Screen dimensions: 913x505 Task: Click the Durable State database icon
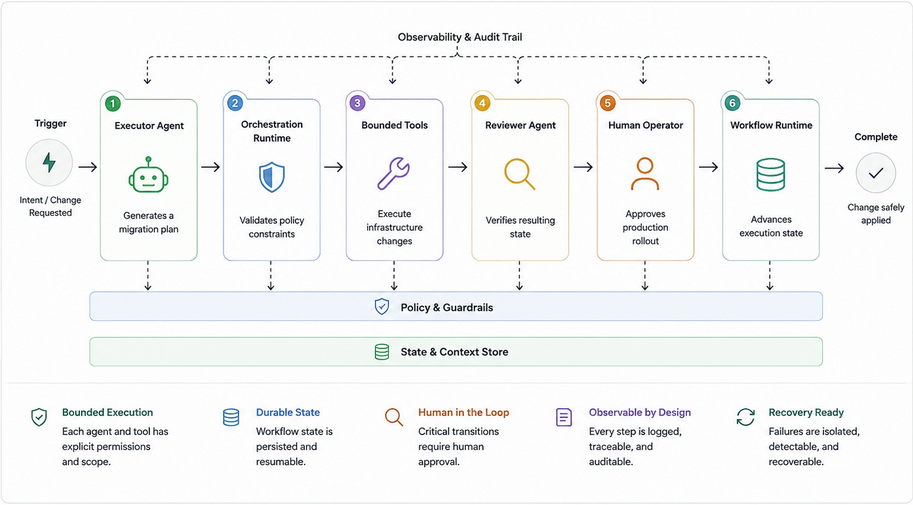click(x=231, y=417)
